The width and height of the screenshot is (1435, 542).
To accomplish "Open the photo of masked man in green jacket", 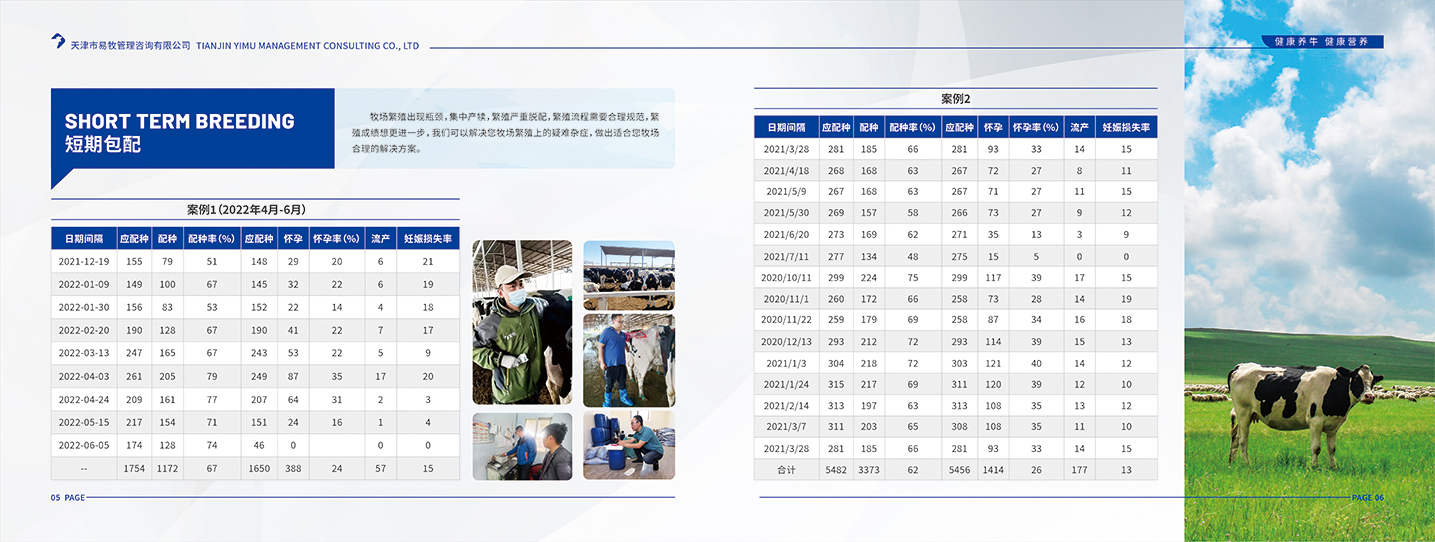I will point(522,322).
